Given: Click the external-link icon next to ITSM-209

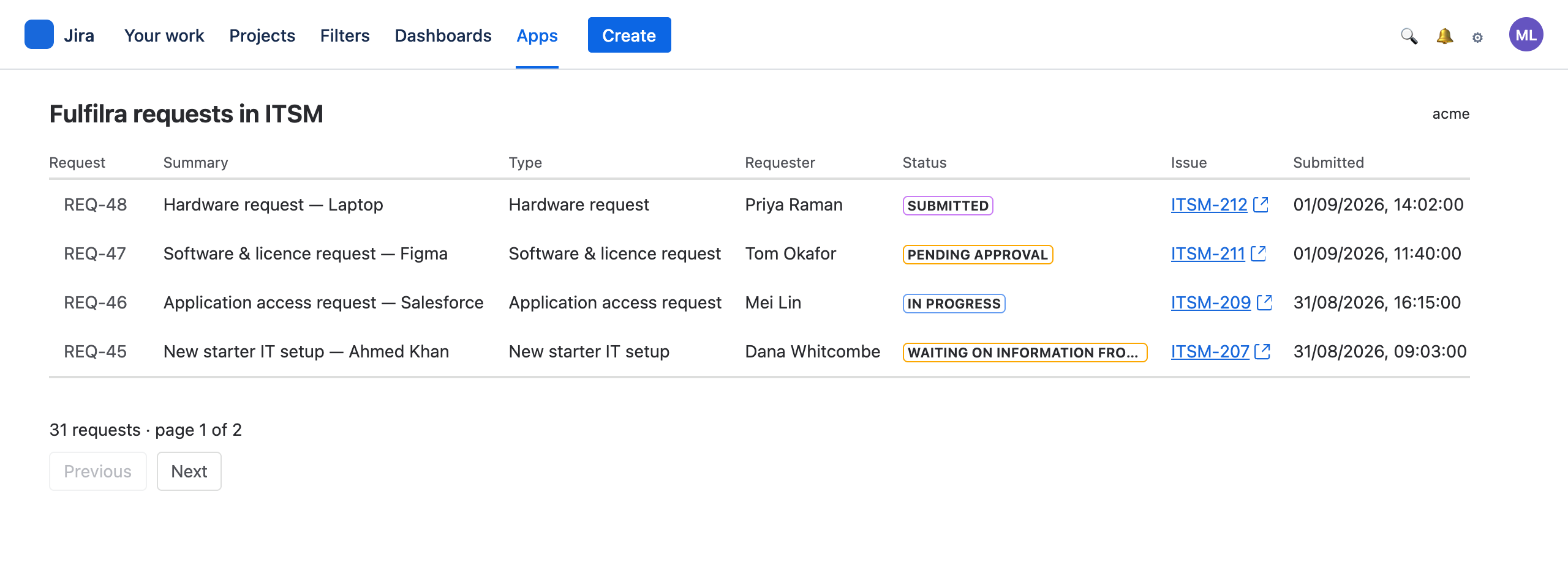Looking at the screenshot, I should click(x=1264, y=302).
